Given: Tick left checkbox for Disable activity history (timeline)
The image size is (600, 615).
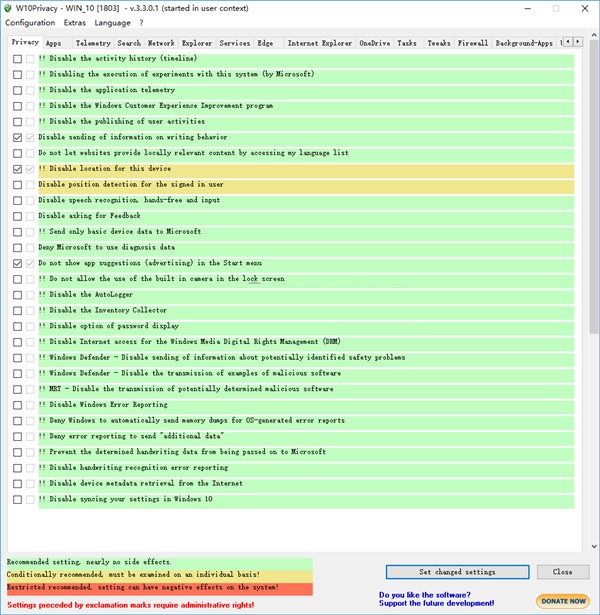Looking at the screenshot, I should point(17,59).
